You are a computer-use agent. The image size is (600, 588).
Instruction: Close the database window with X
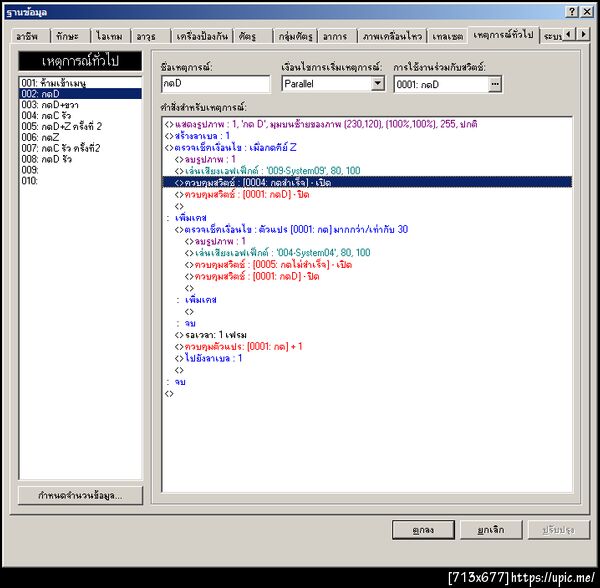(x=587, y=12)
